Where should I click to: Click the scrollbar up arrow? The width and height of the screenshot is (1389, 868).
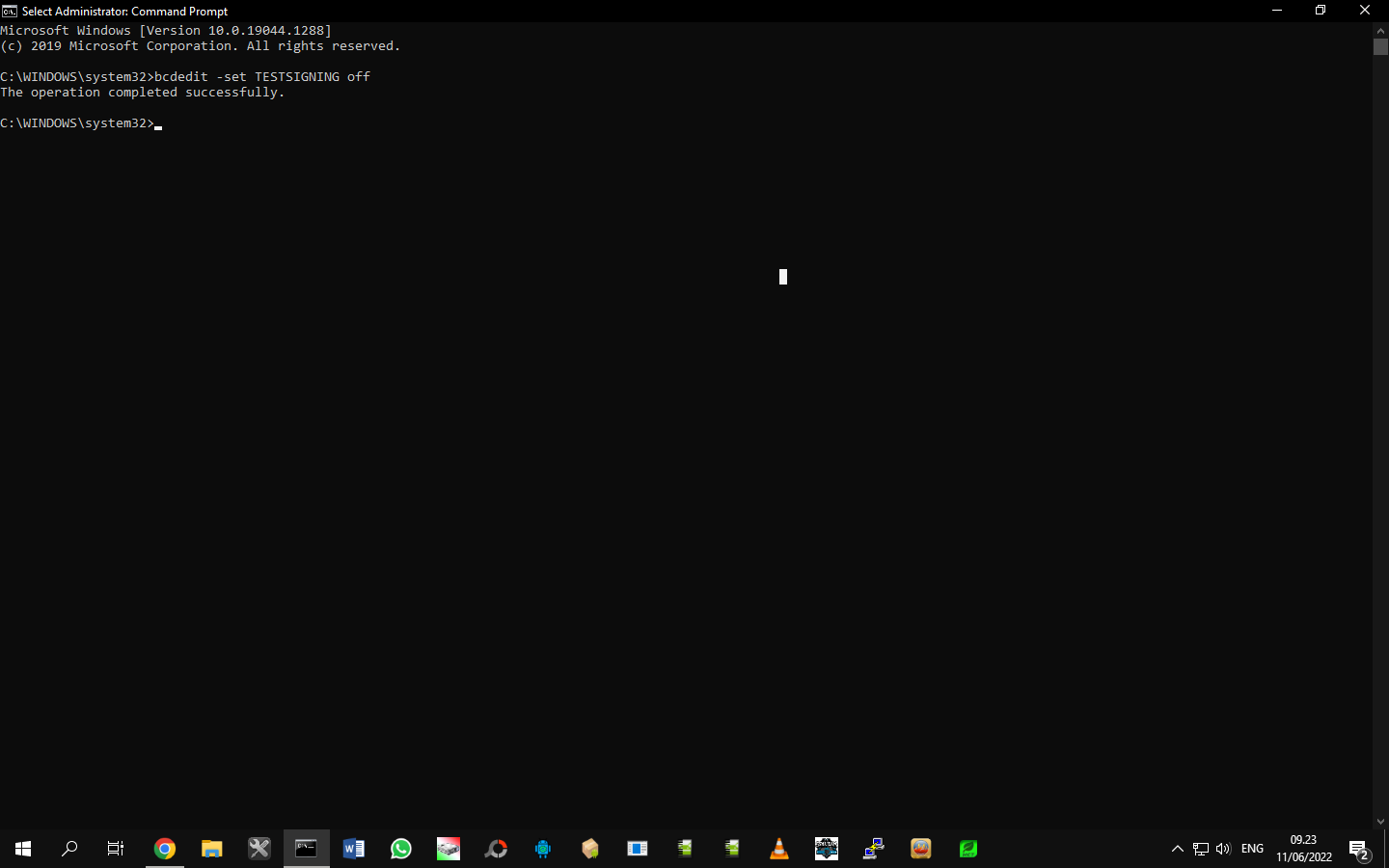(x=1380, y=30)
